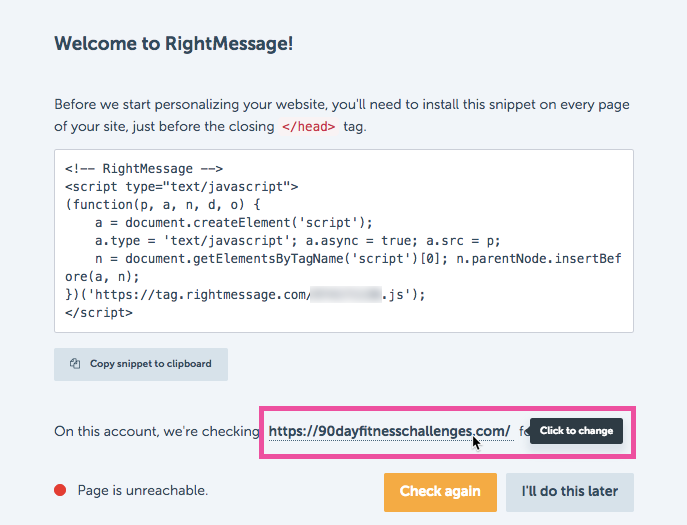Click the closing </script> line
Image resolution: width=687 pixels, height=525 pixels.
click(99, 312)
